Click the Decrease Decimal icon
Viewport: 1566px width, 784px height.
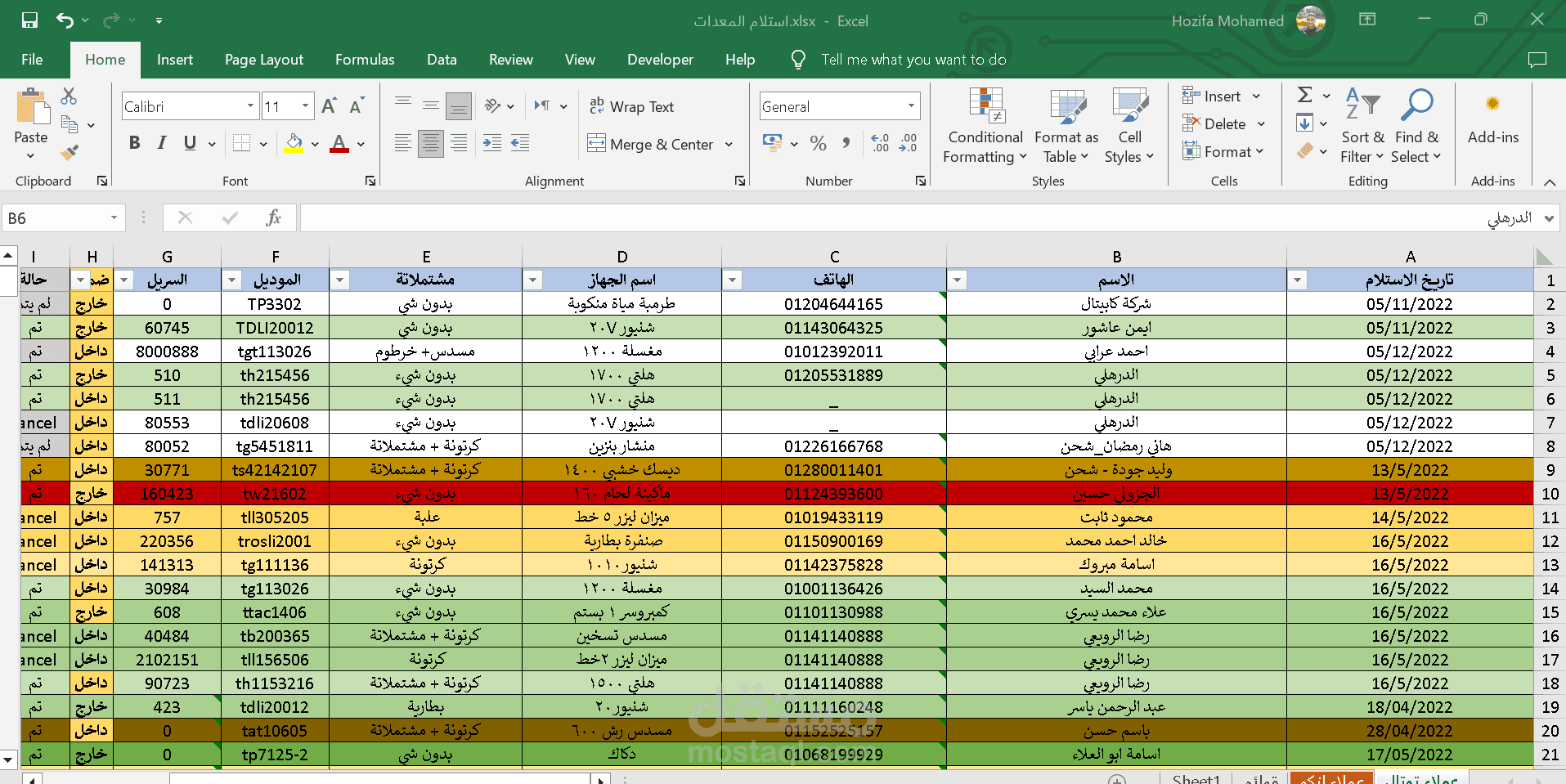click(x=908, y=143)
